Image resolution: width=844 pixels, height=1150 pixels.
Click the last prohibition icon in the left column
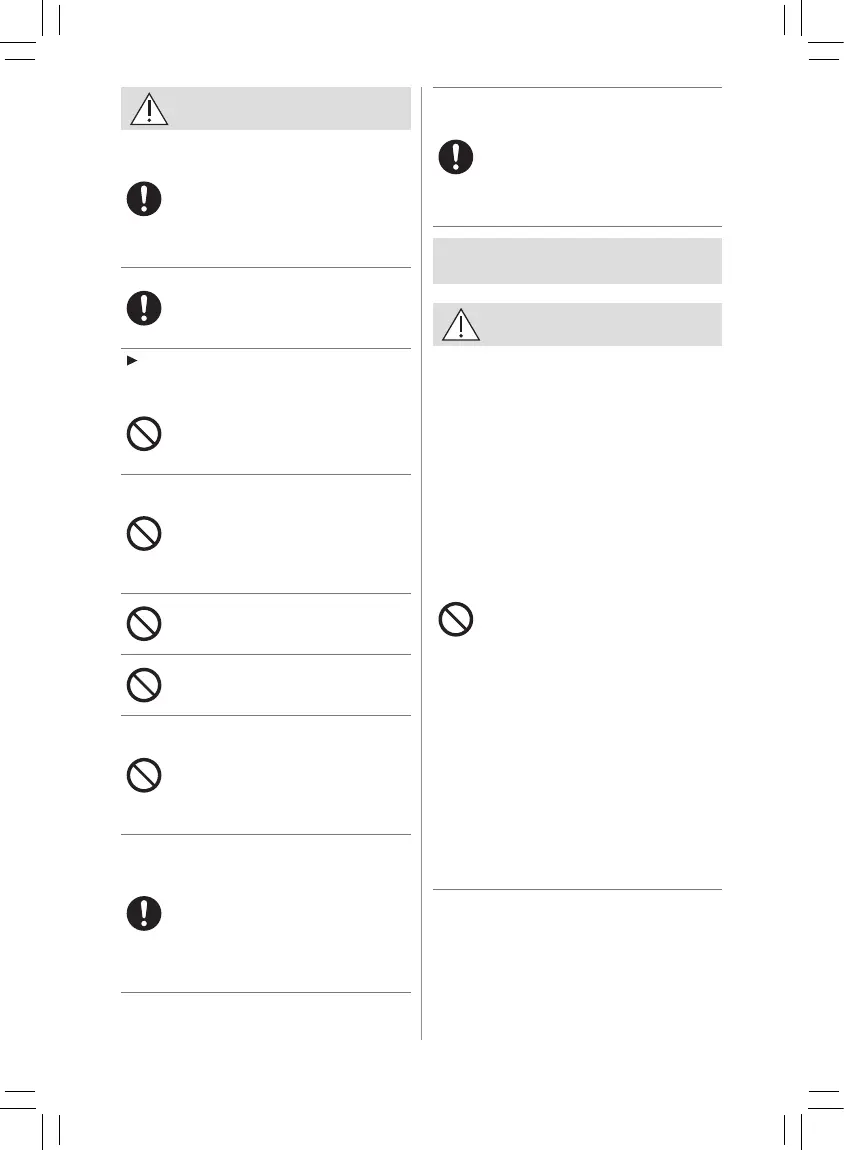[145, 775]
